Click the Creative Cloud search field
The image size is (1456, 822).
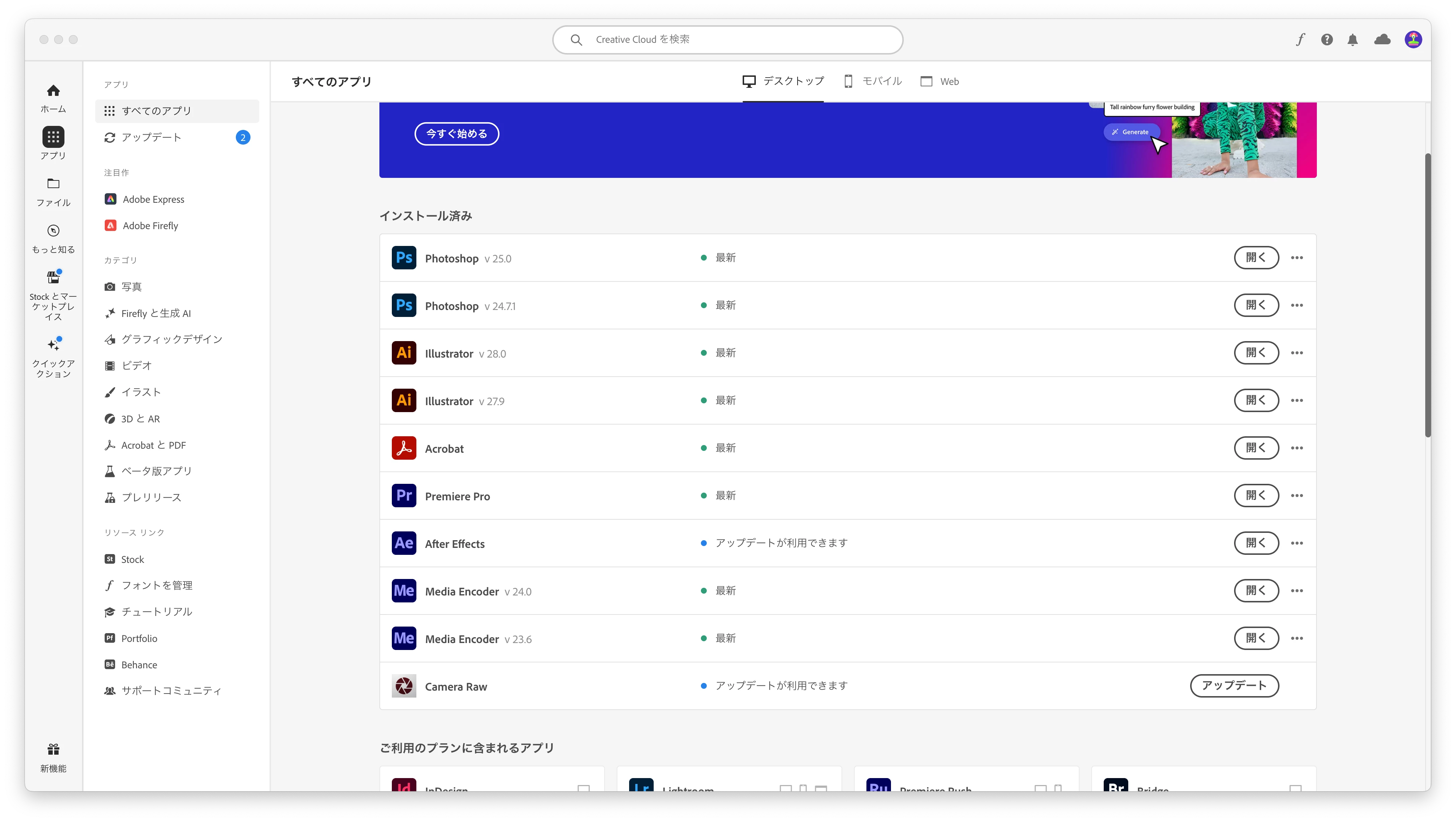(727, 40)
